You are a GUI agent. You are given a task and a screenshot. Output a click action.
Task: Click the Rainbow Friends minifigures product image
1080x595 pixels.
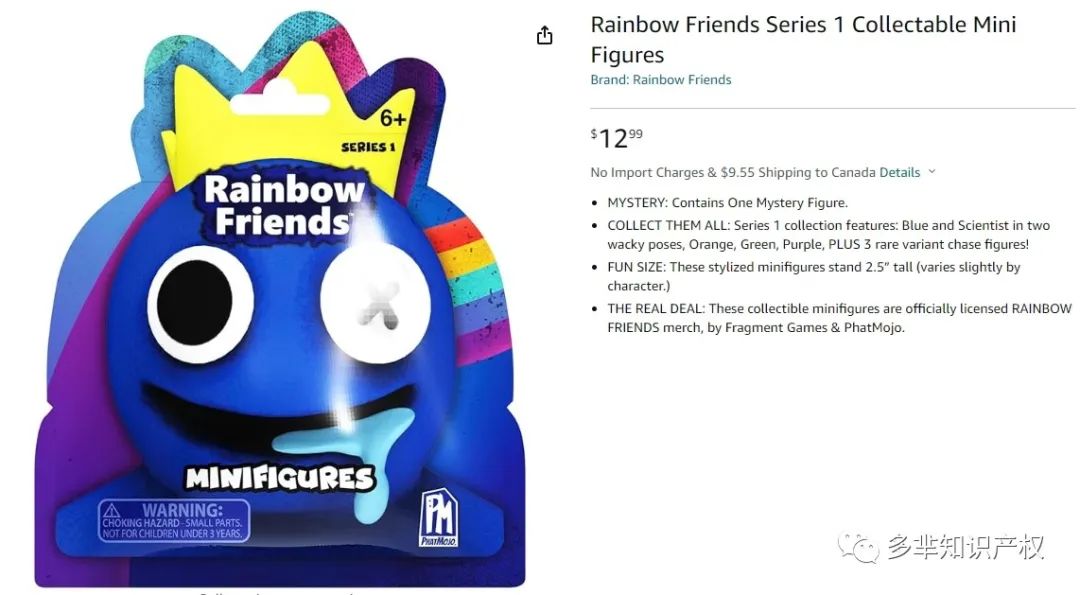(x=280, y=300)
